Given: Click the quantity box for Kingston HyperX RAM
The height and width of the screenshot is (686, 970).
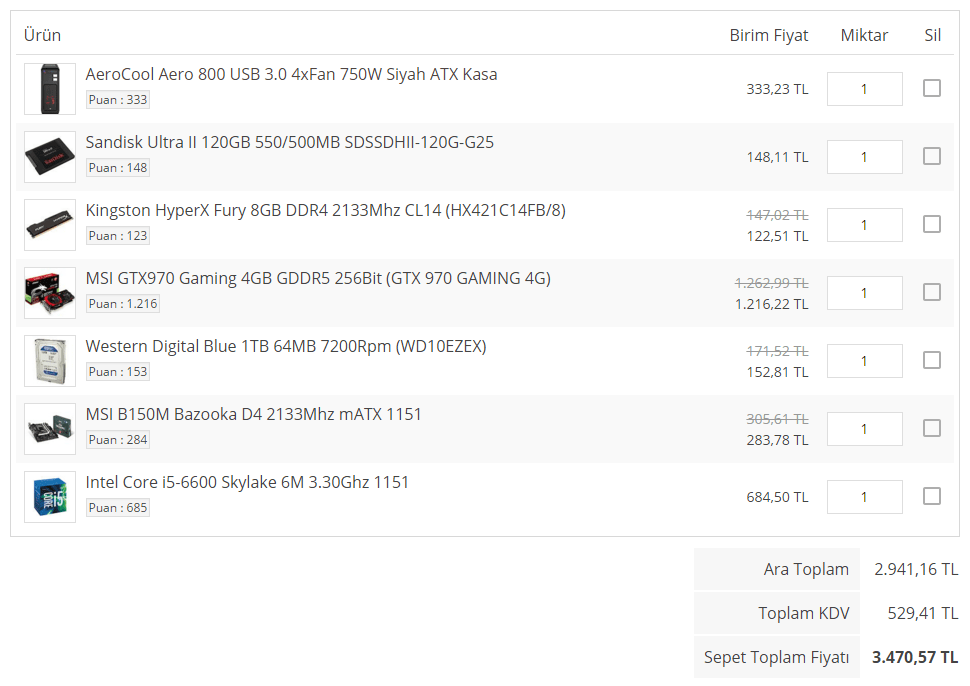Looking at the screenshot, I should coord(864,225).
